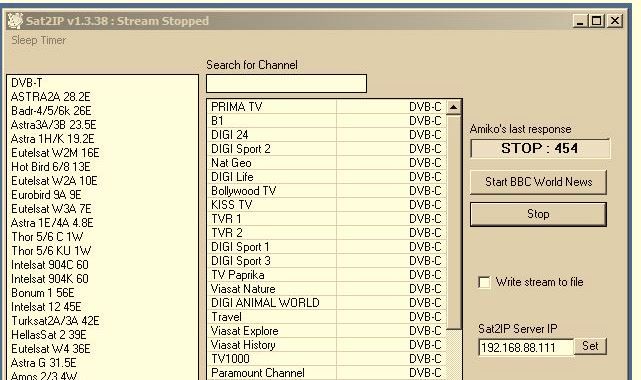Screen dimensions: 641x380
Task: Select TVR 1 channel
Action: click(x=327, y=219)
